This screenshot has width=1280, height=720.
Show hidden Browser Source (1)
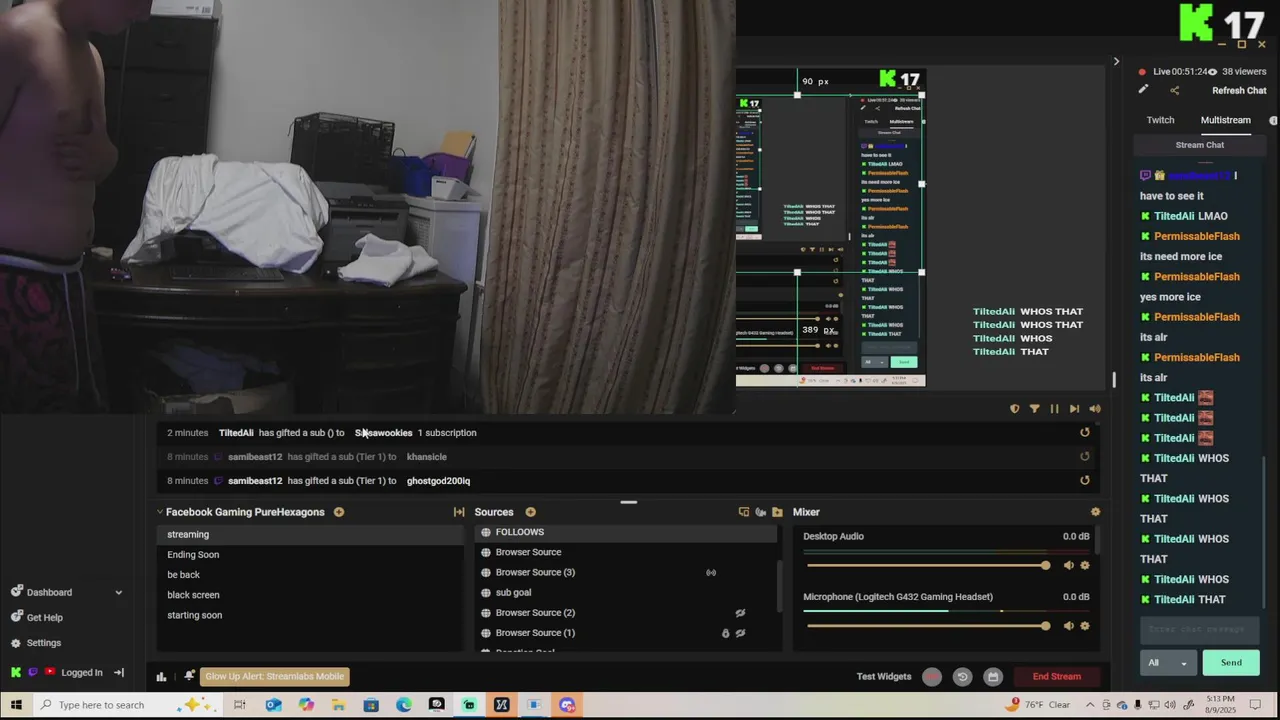point(740,633)
